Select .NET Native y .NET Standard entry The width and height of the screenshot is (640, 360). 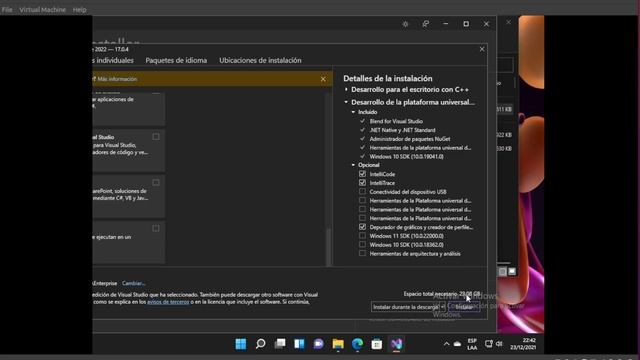click(x=402, y=130)
